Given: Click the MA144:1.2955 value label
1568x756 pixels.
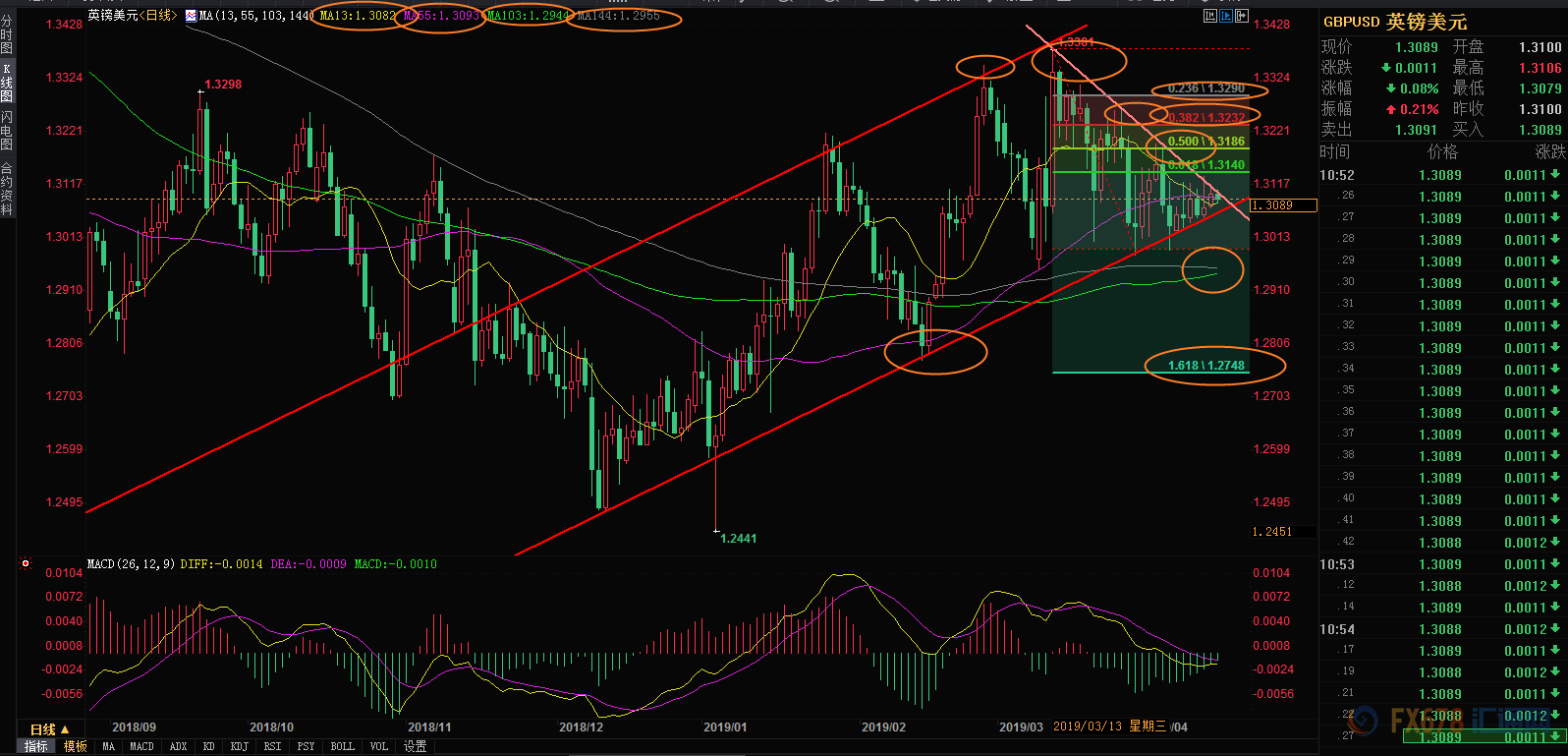Looking at the screenshot, I should click(619, 16).
